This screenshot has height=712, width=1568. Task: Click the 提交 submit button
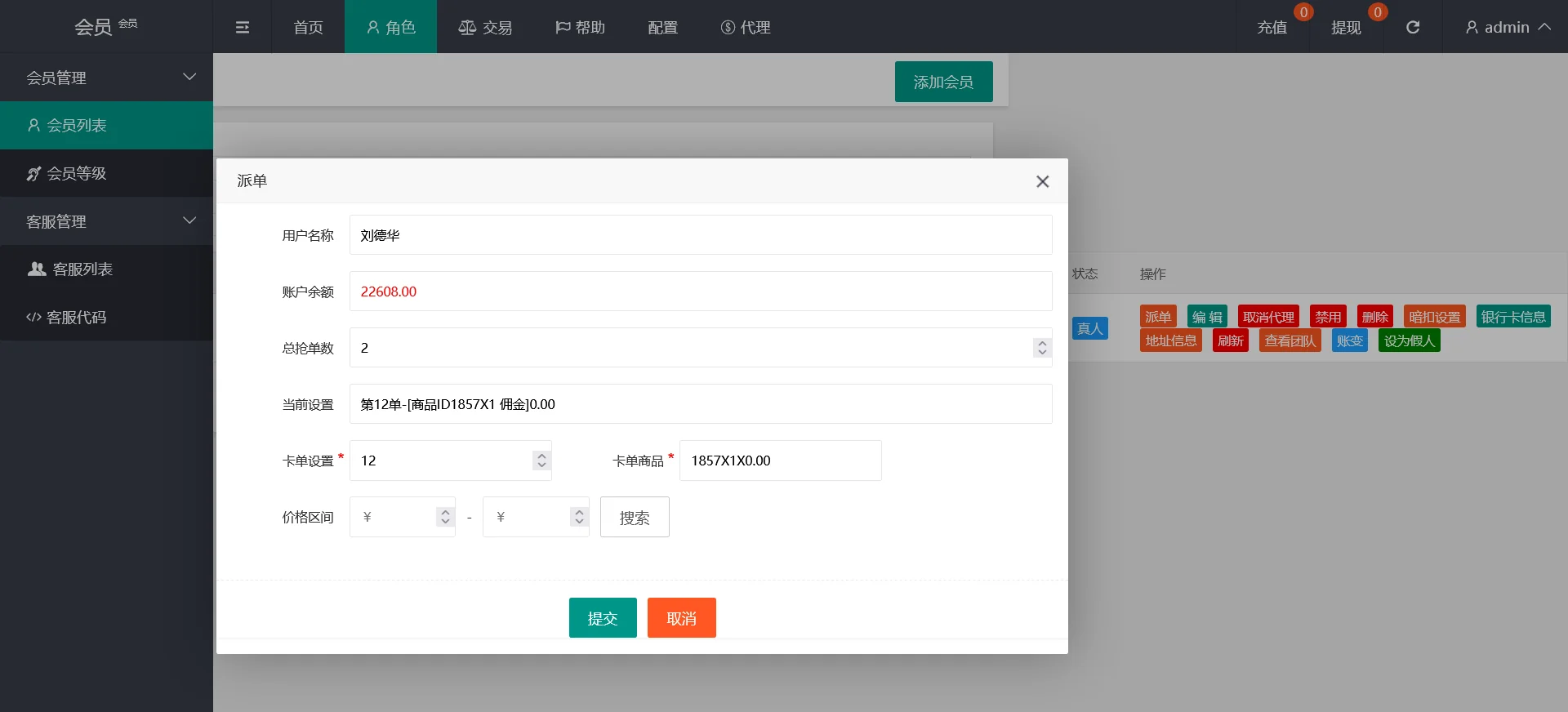click(x=603, y=618)
